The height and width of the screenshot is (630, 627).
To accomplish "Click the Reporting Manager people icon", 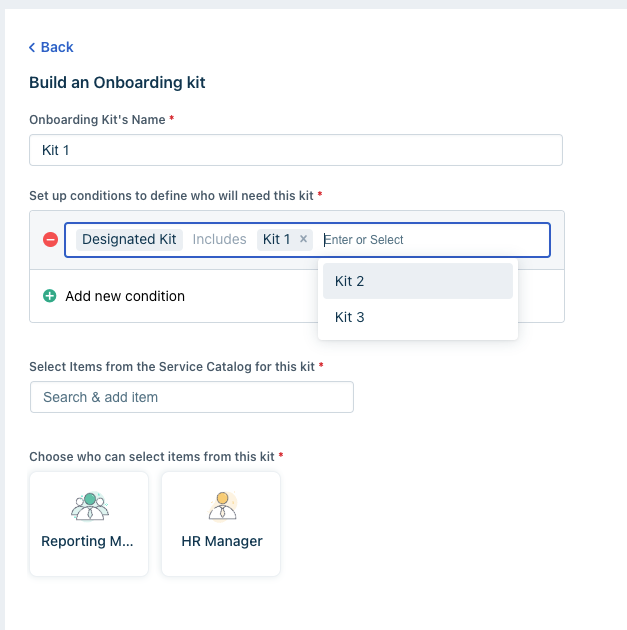I will click(90, 506).
